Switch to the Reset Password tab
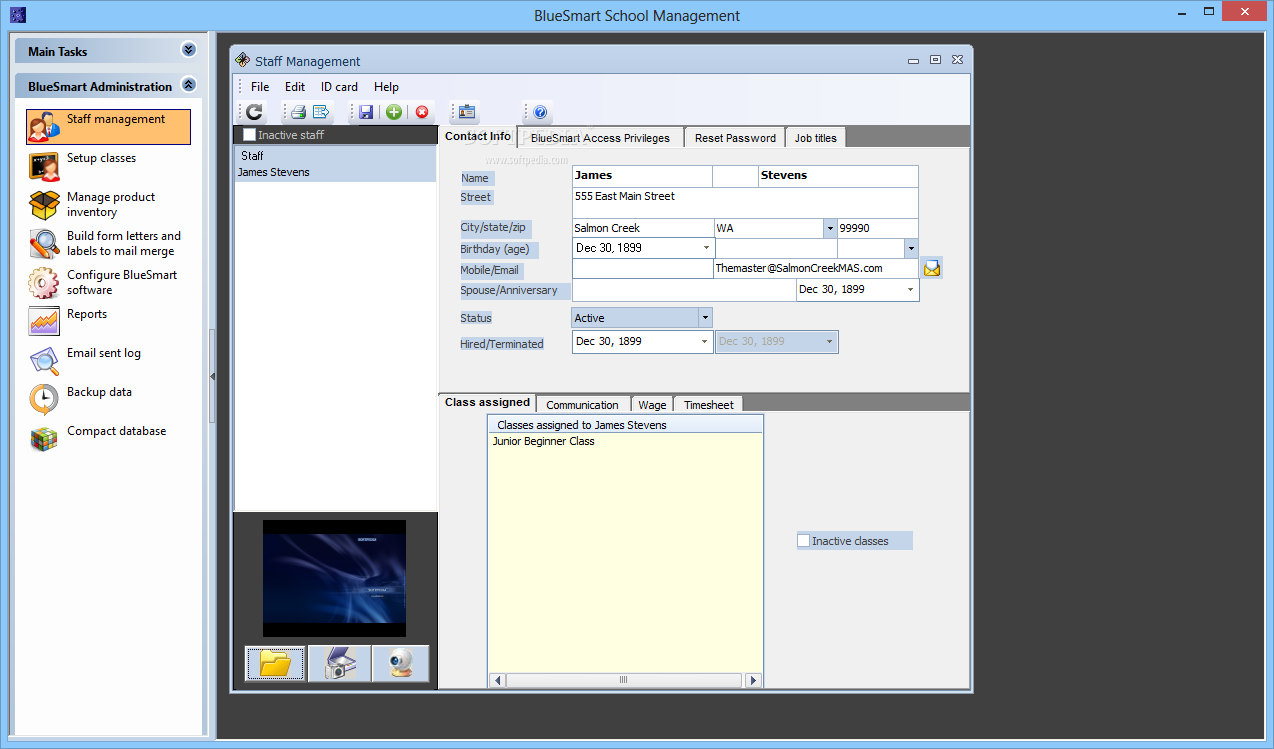 [x=735, y=138]
